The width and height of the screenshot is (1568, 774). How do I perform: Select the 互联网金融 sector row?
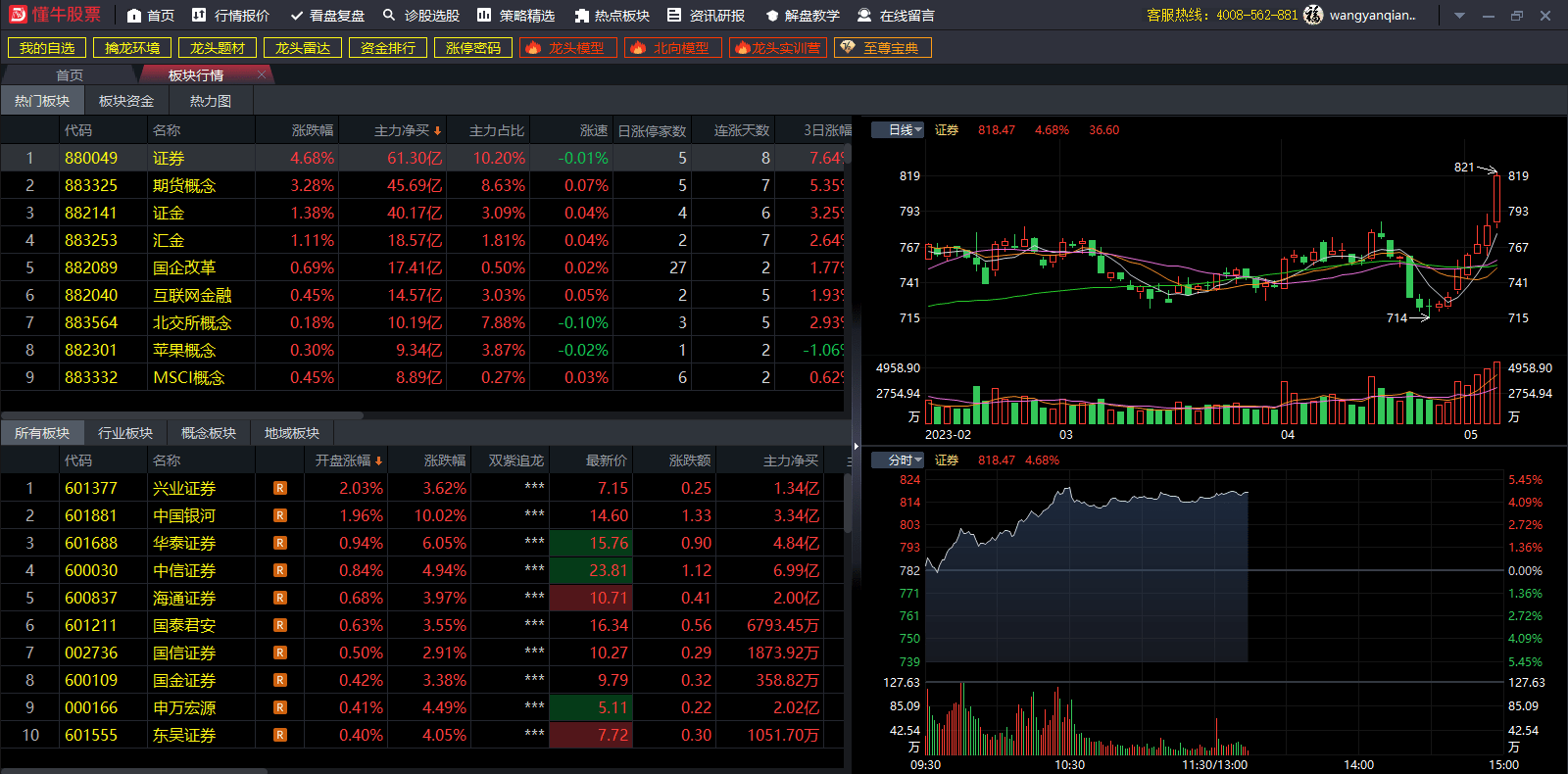421,295
